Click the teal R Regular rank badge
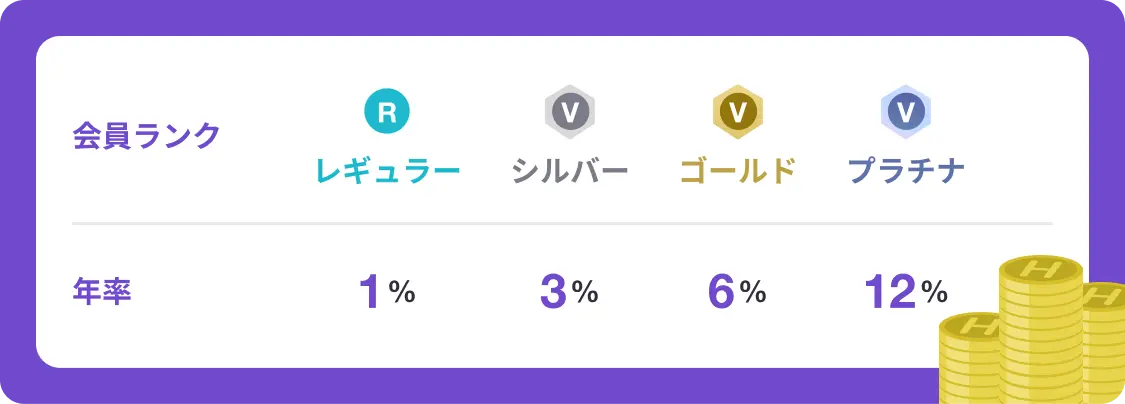This screenshot has height=404, width=1125. click(387, 112)
